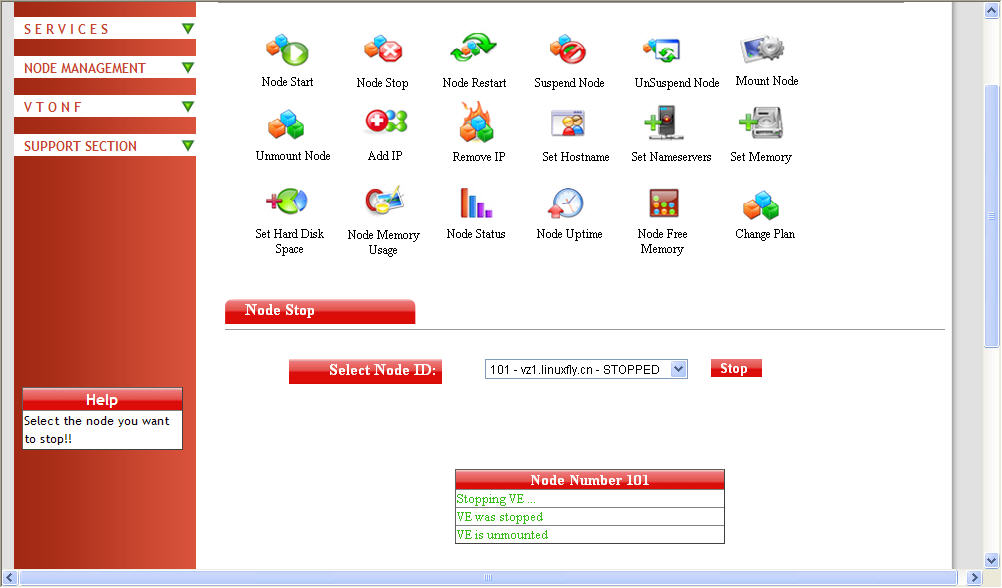Select the Suspend Node icon

click(x=568, y=49)
